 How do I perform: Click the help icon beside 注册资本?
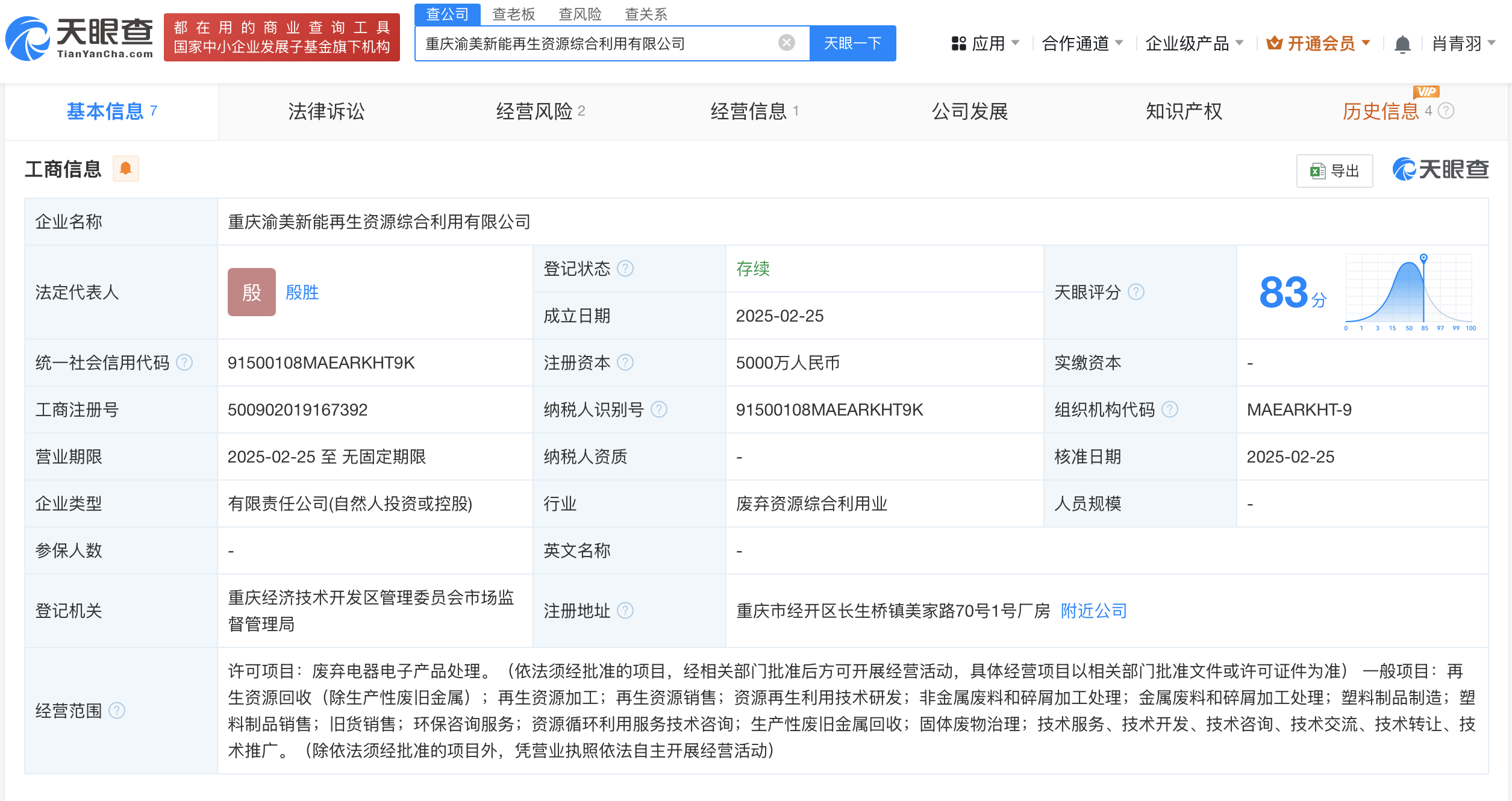click(x=626, y=363)
